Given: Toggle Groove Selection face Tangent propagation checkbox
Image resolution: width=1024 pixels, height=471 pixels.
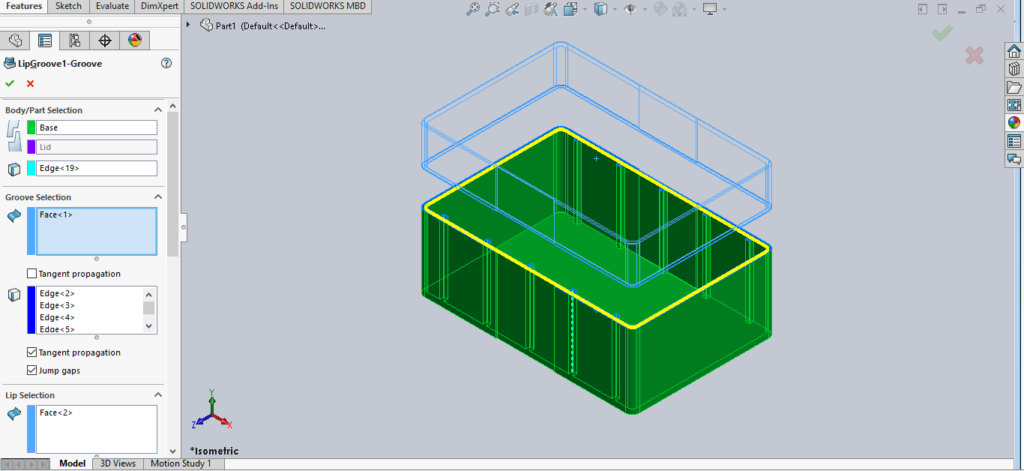Looking at the screenshot, I should point(31,274).
